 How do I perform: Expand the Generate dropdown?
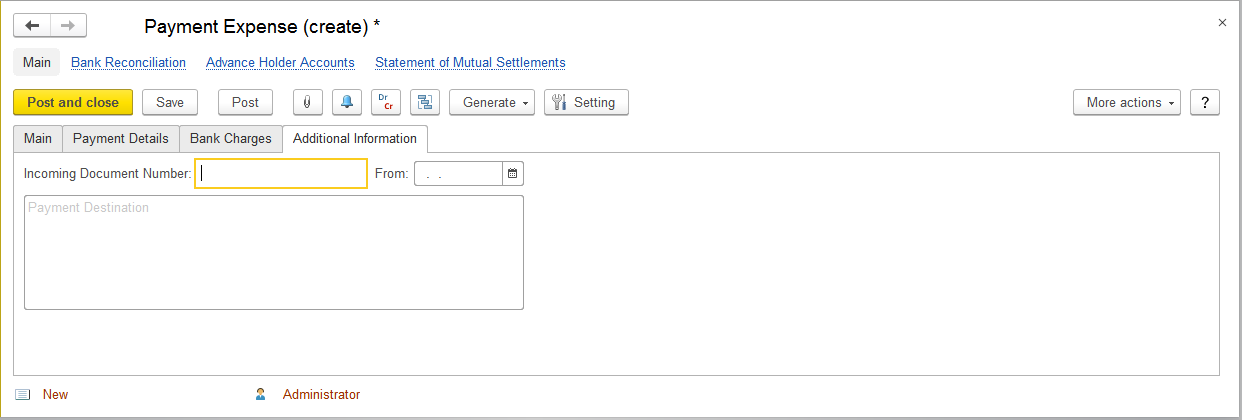pos(492,102)
